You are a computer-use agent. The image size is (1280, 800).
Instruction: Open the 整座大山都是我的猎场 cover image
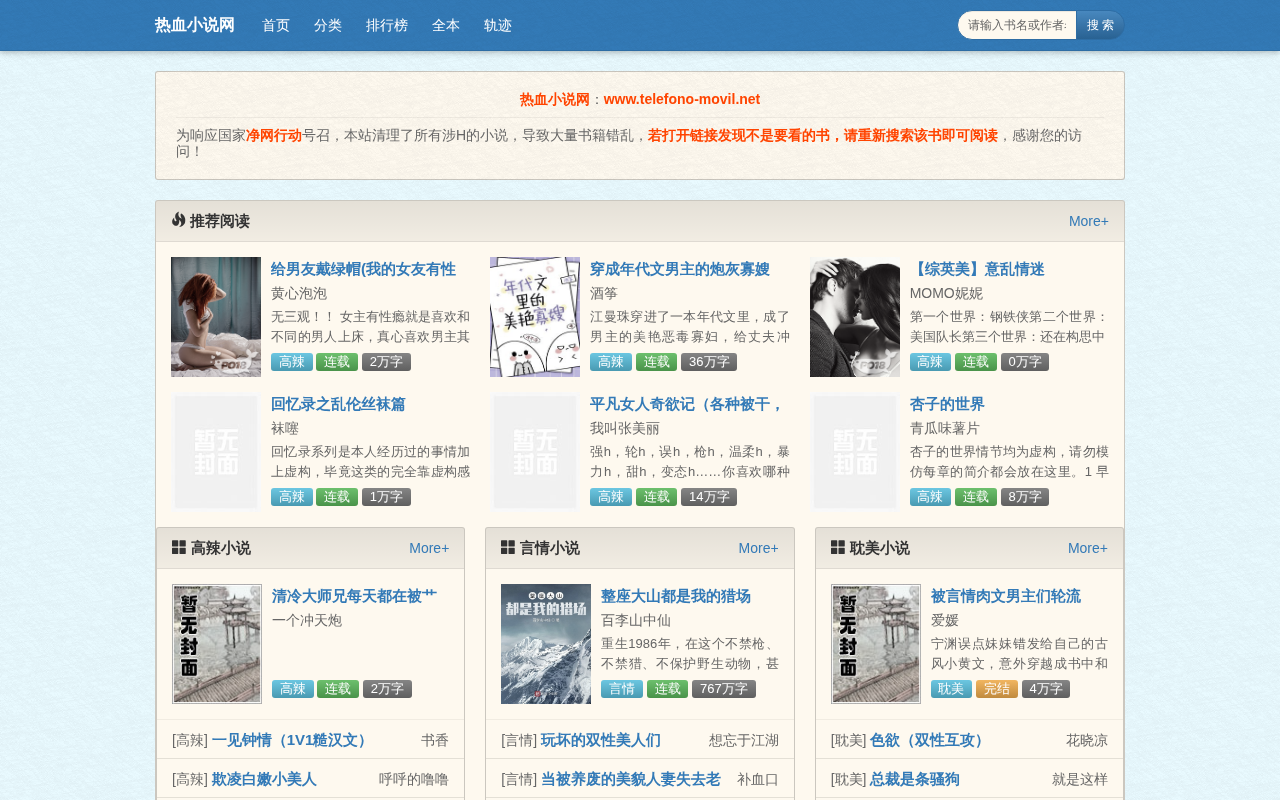tap(546, 644)
